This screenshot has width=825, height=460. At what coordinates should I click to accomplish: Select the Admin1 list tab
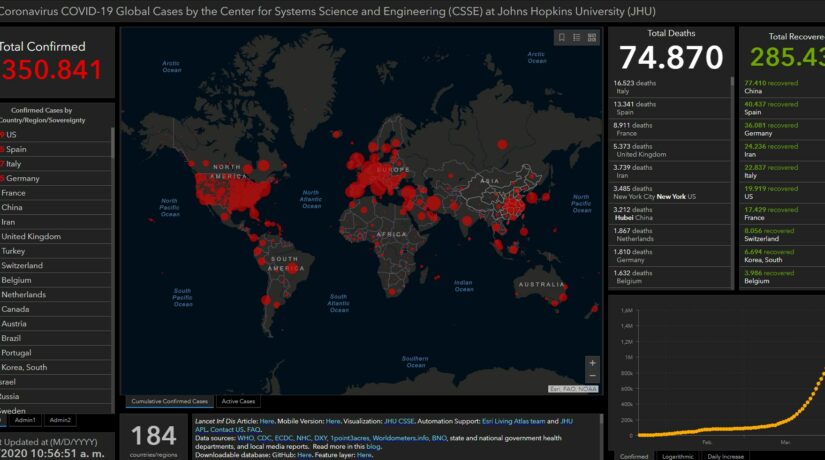25,420
